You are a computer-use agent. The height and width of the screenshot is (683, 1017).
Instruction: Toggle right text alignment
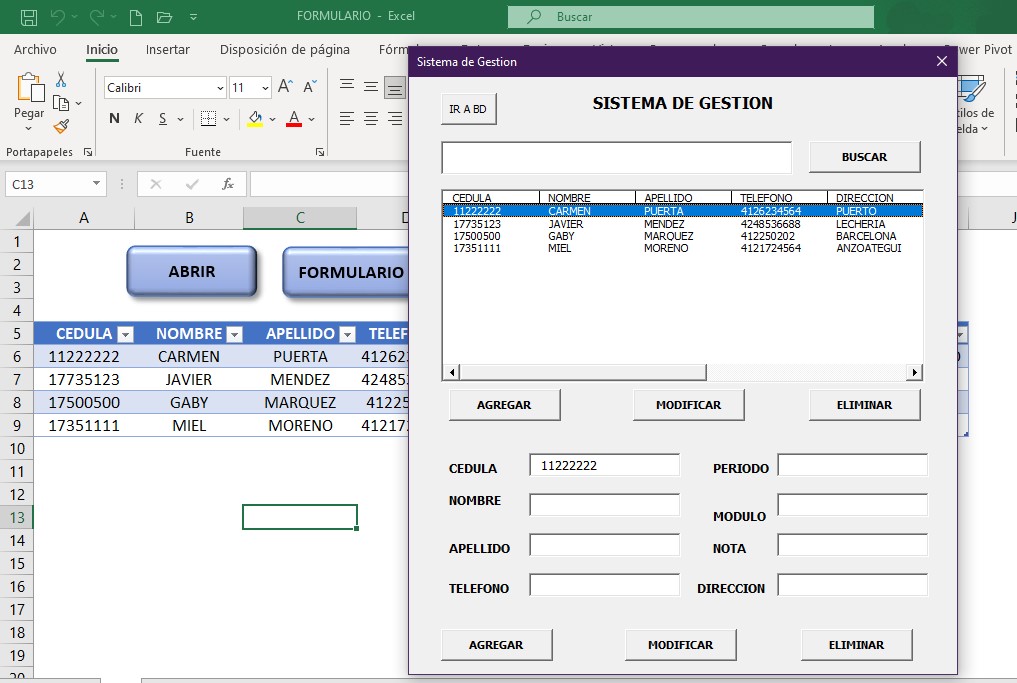coord(395,119)
